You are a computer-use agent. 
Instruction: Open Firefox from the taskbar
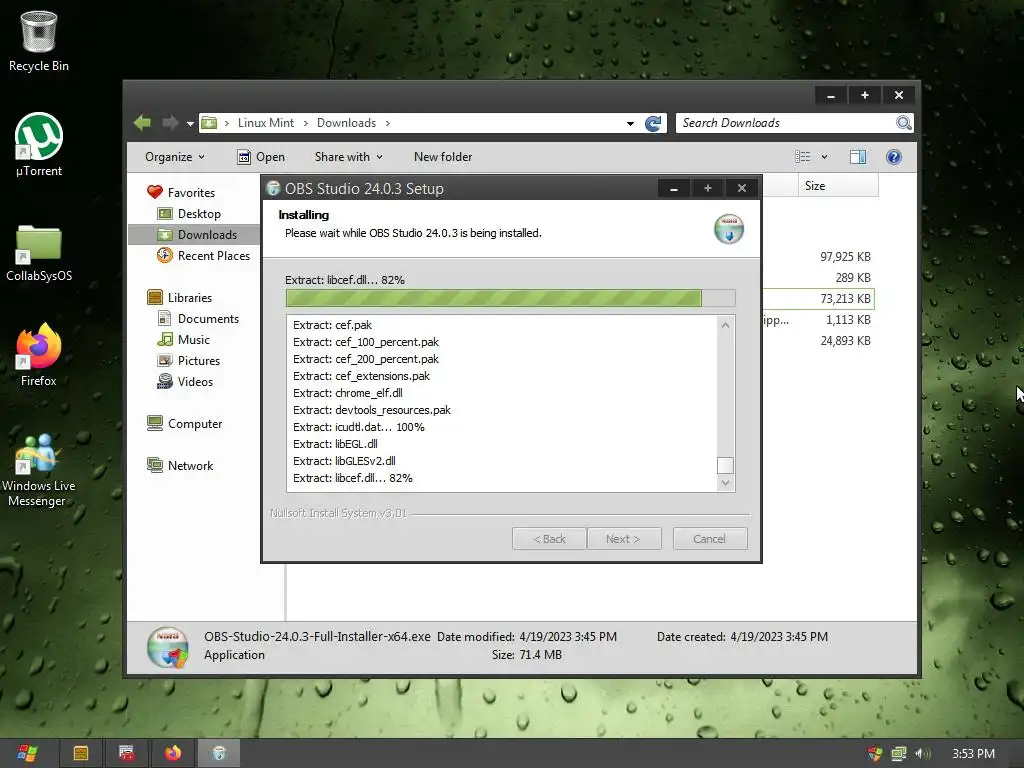173,753
